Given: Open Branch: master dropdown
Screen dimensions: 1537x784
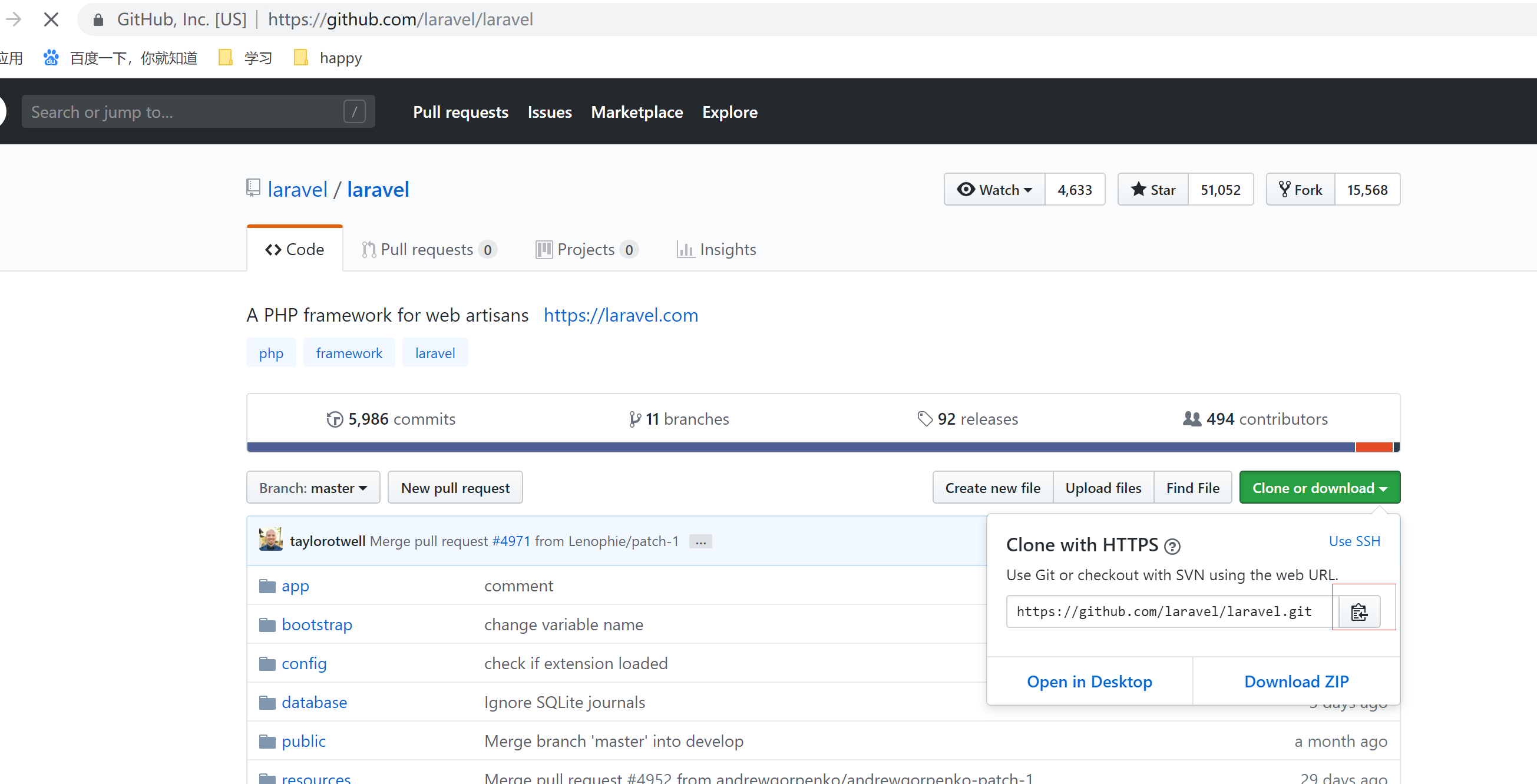Looking at the screenshot, I should (313, 488).
